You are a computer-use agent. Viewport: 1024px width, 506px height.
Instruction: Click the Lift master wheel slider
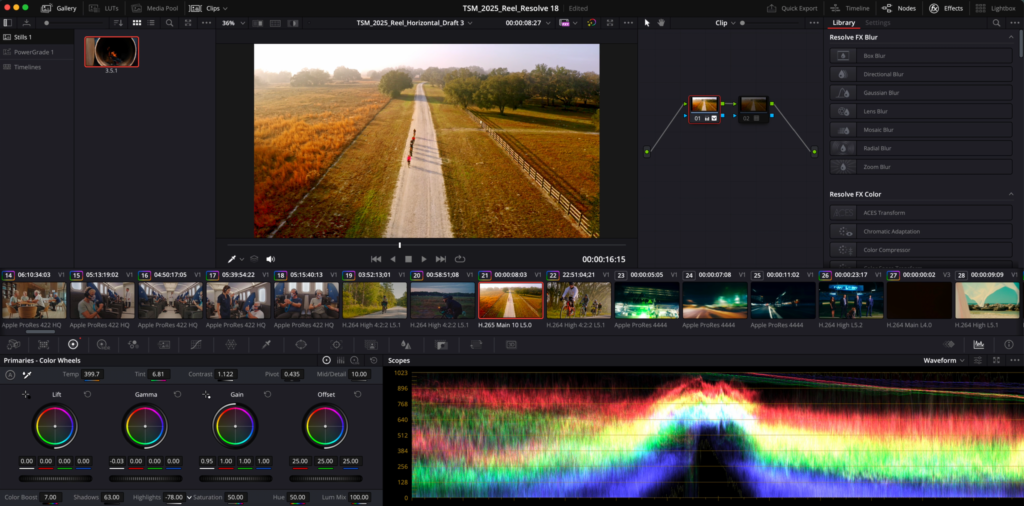(x=54, y=479)
